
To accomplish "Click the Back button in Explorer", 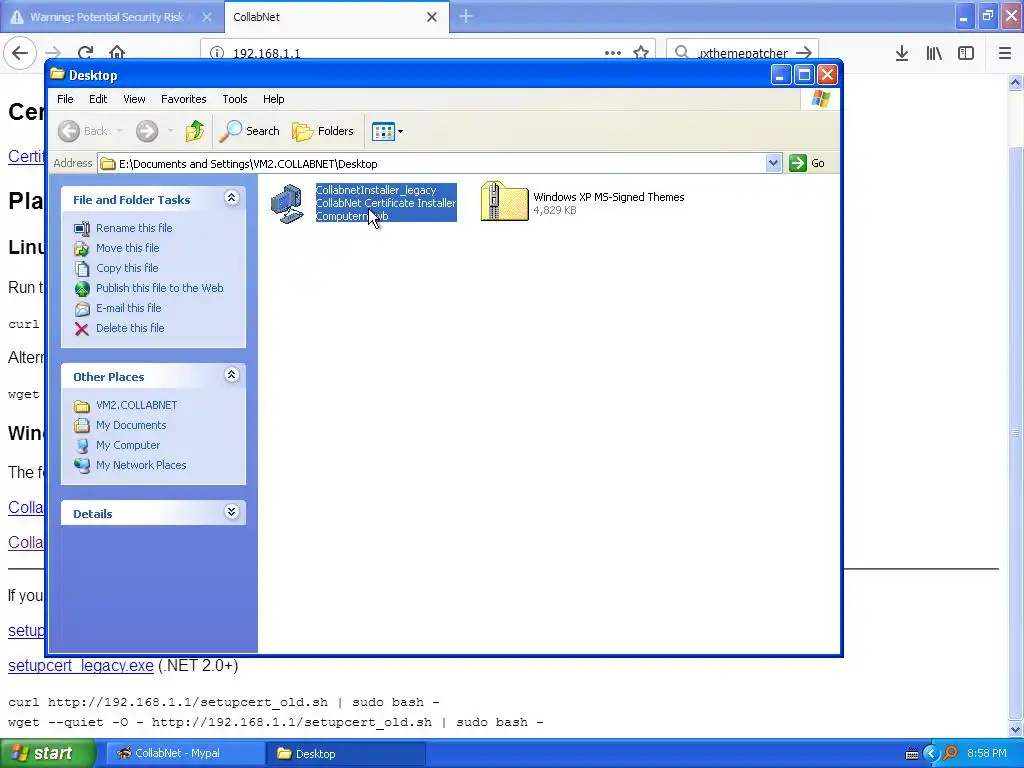I will click(82, 131).
